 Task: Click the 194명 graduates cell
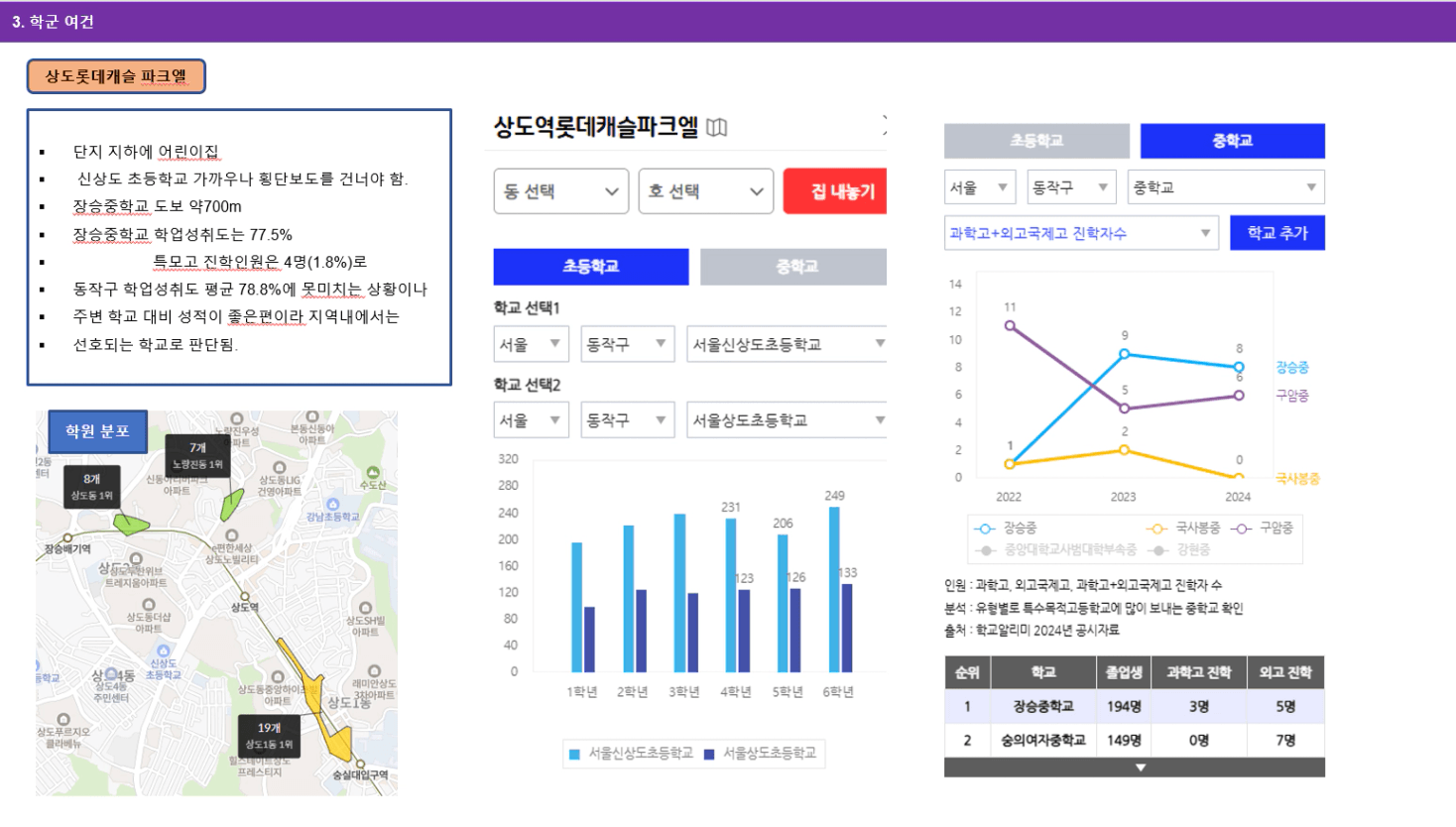1124,706
